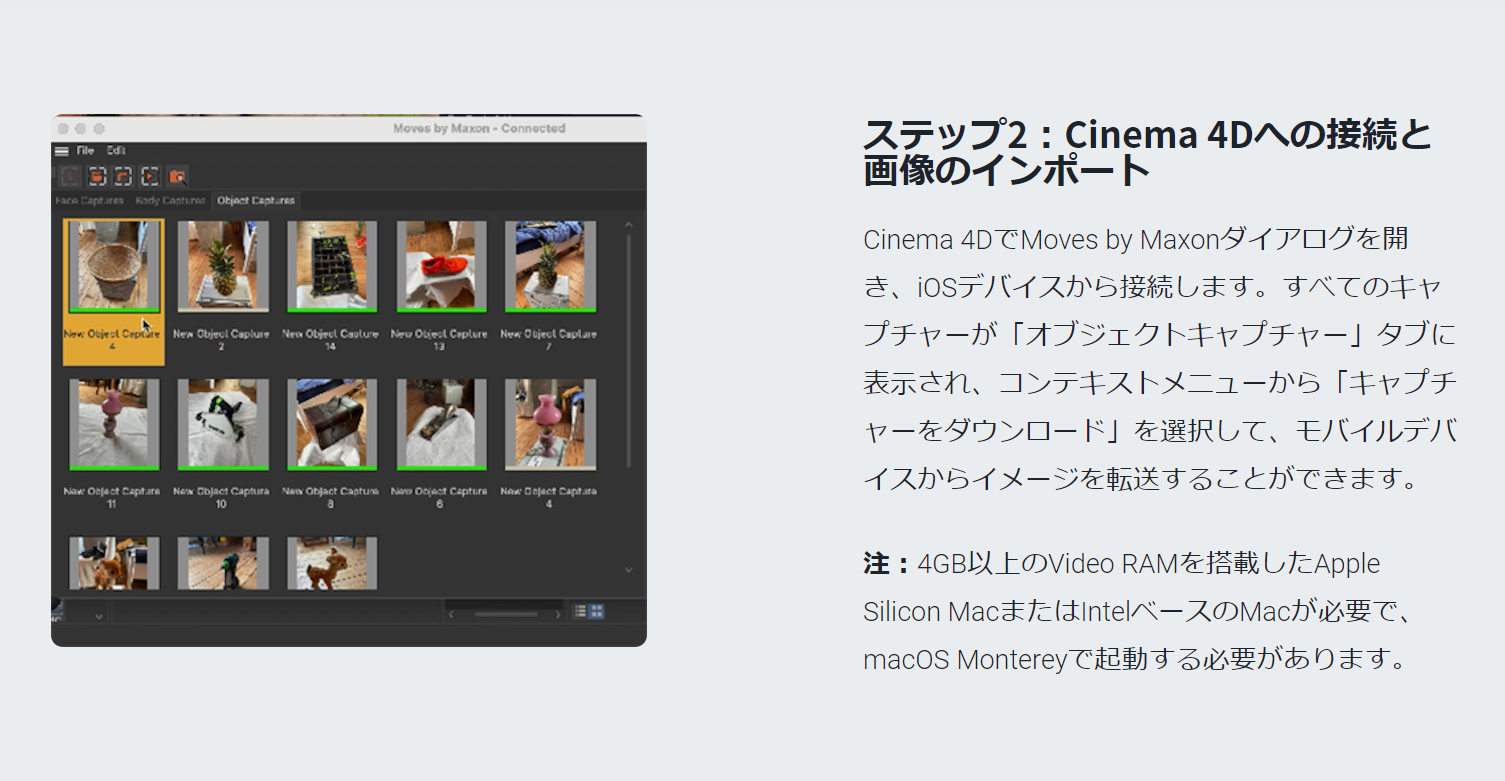
Task: Select the brown chest capture 8 thumbnail
Action: coord(332,425)
